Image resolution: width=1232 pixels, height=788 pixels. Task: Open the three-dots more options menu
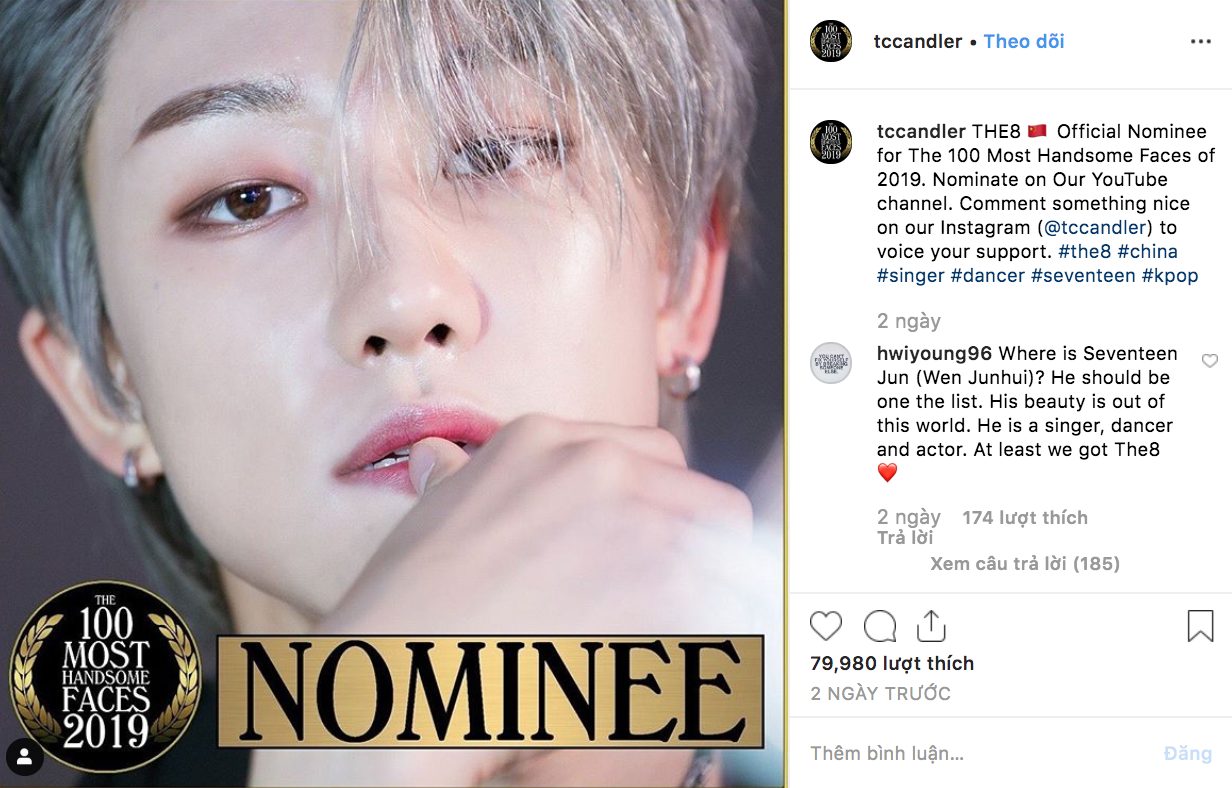[x=1200, y=42]
